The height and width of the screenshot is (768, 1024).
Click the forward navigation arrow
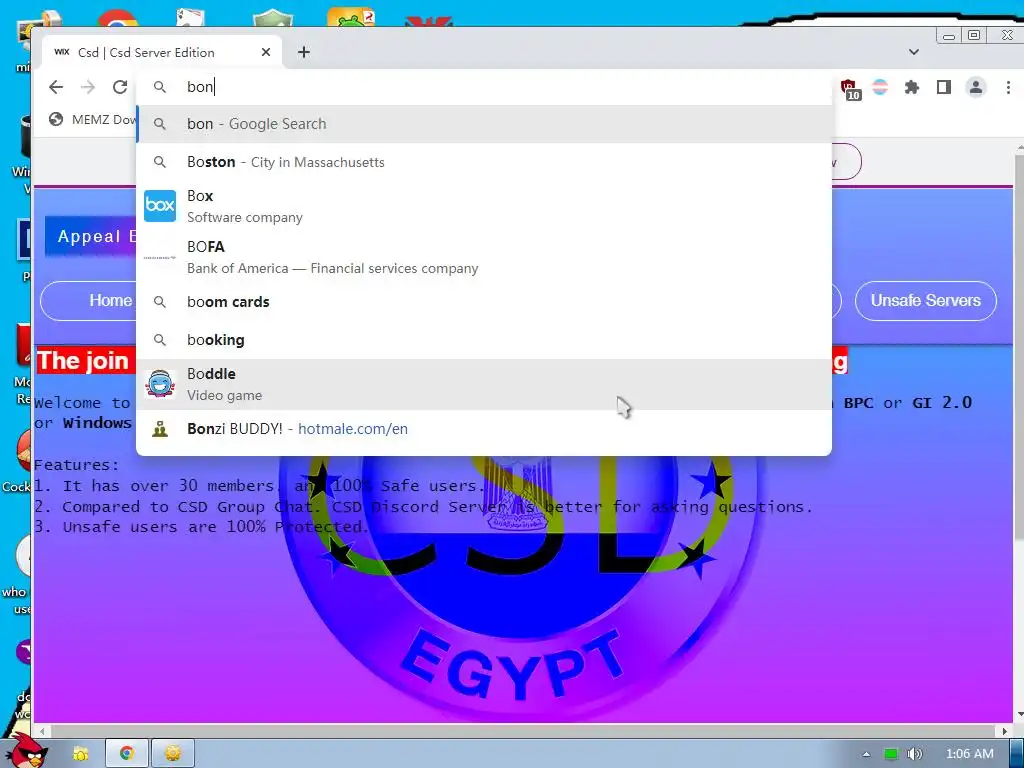point(88,87)
